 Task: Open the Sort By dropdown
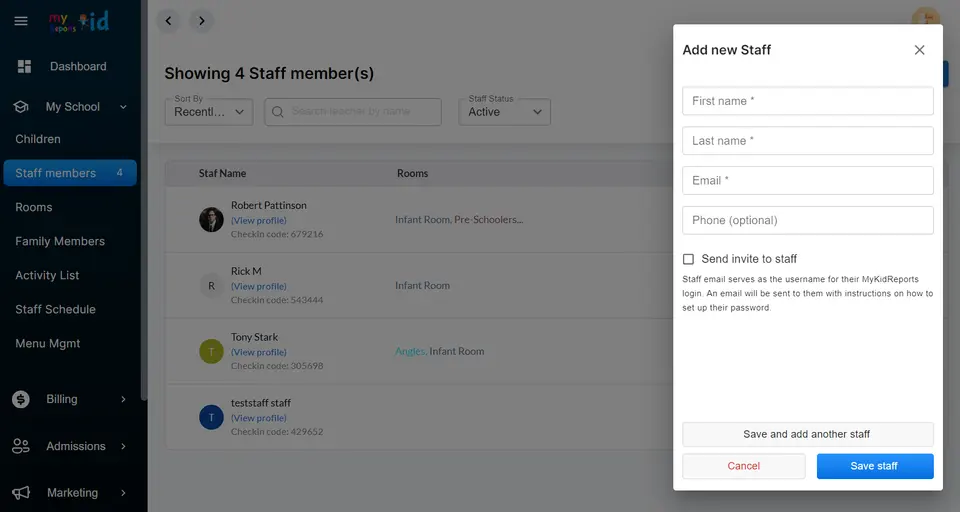tap(209, 112)
